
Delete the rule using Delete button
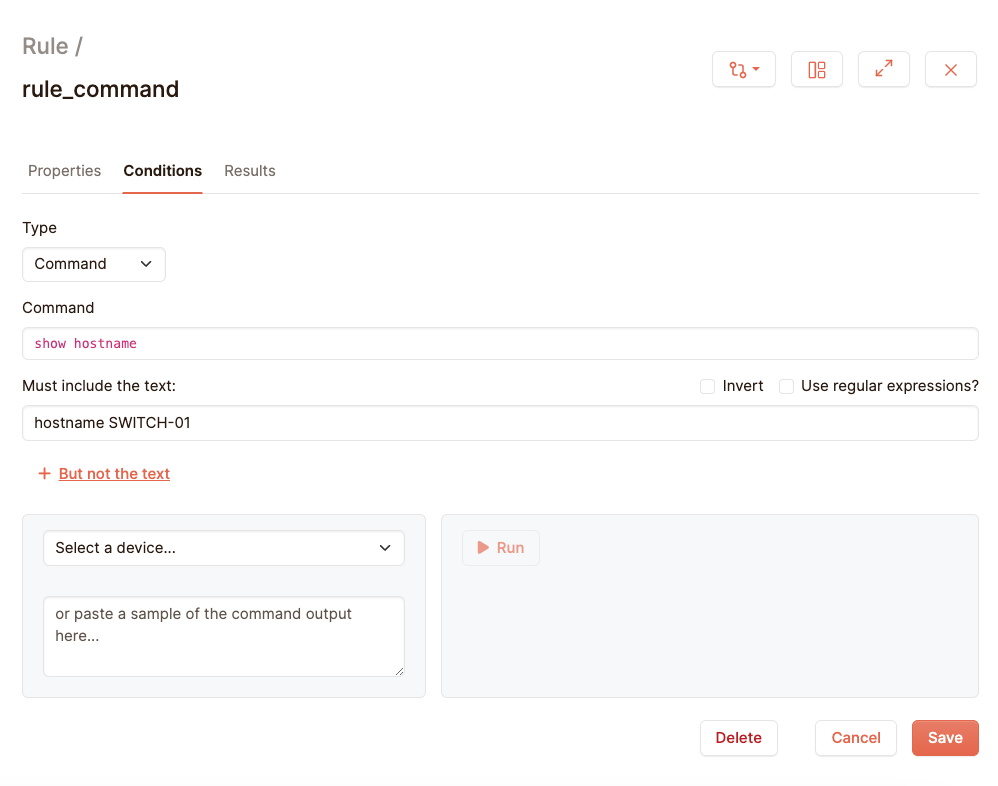739,738
